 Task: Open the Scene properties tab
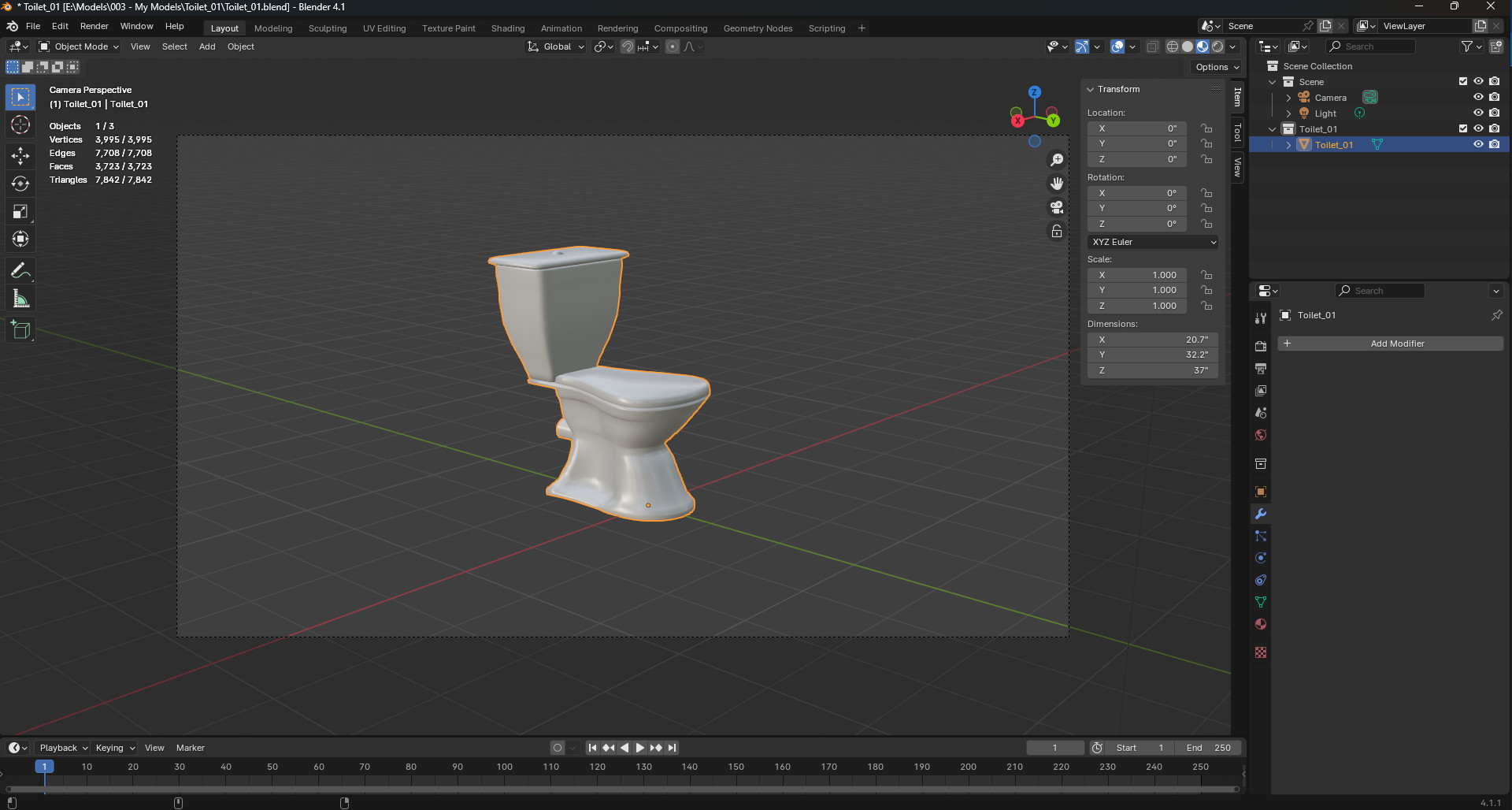1261,412
